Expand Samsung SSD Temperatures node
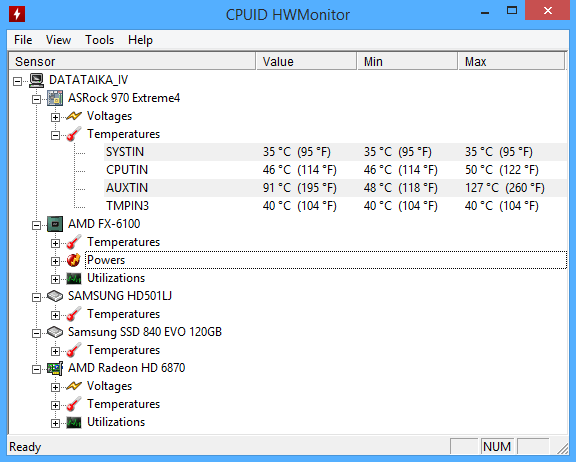The image size is (576, 462). tap(55, 351)
